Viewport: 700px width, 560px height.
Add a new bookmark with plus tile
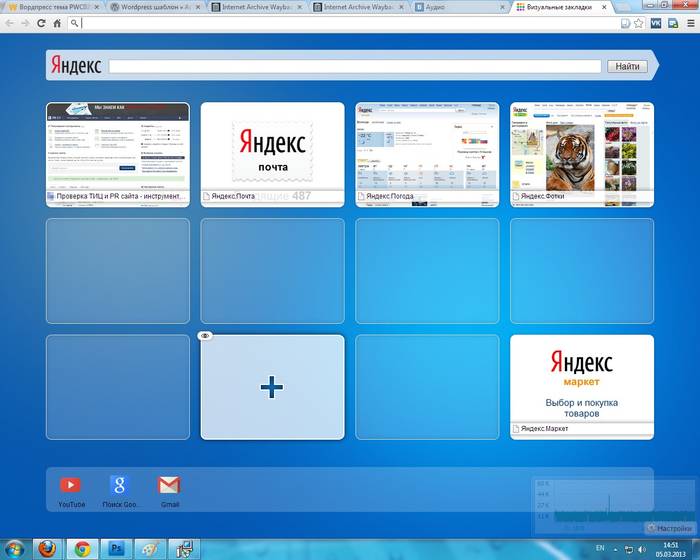(x=272, y=387)
